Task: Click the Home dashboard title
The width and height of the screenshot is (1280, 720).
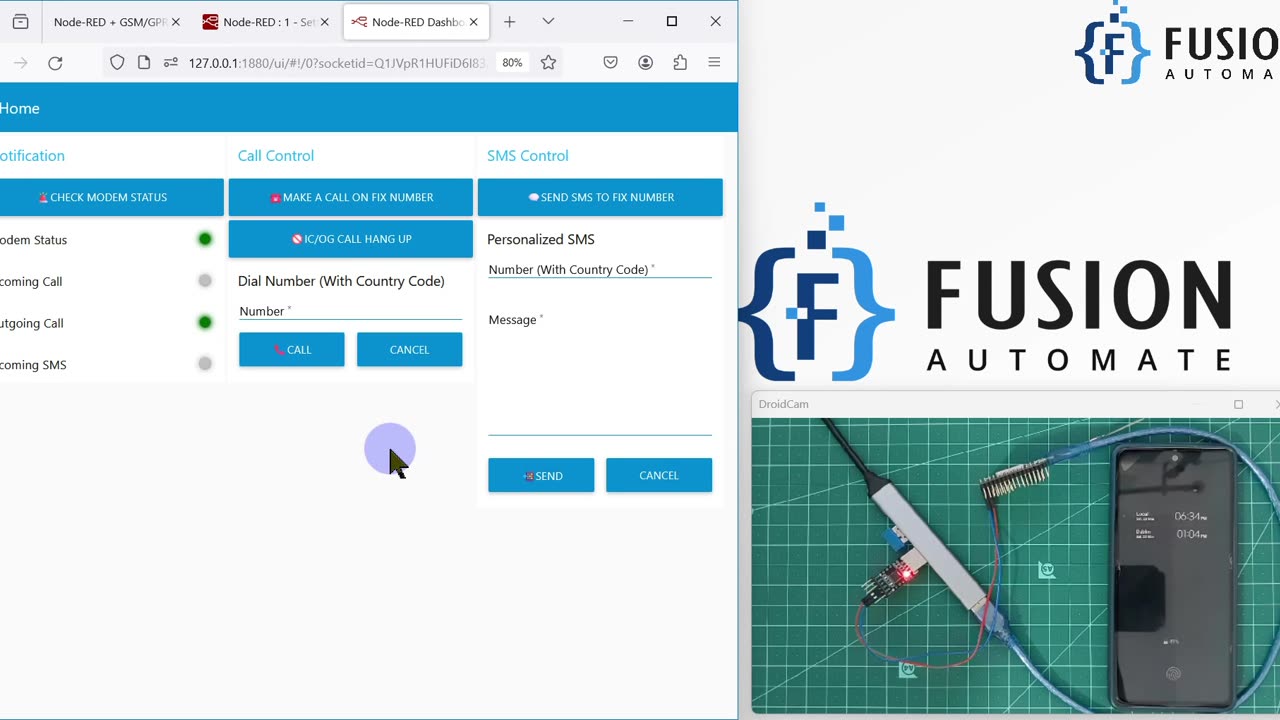Action: (20, 108)
